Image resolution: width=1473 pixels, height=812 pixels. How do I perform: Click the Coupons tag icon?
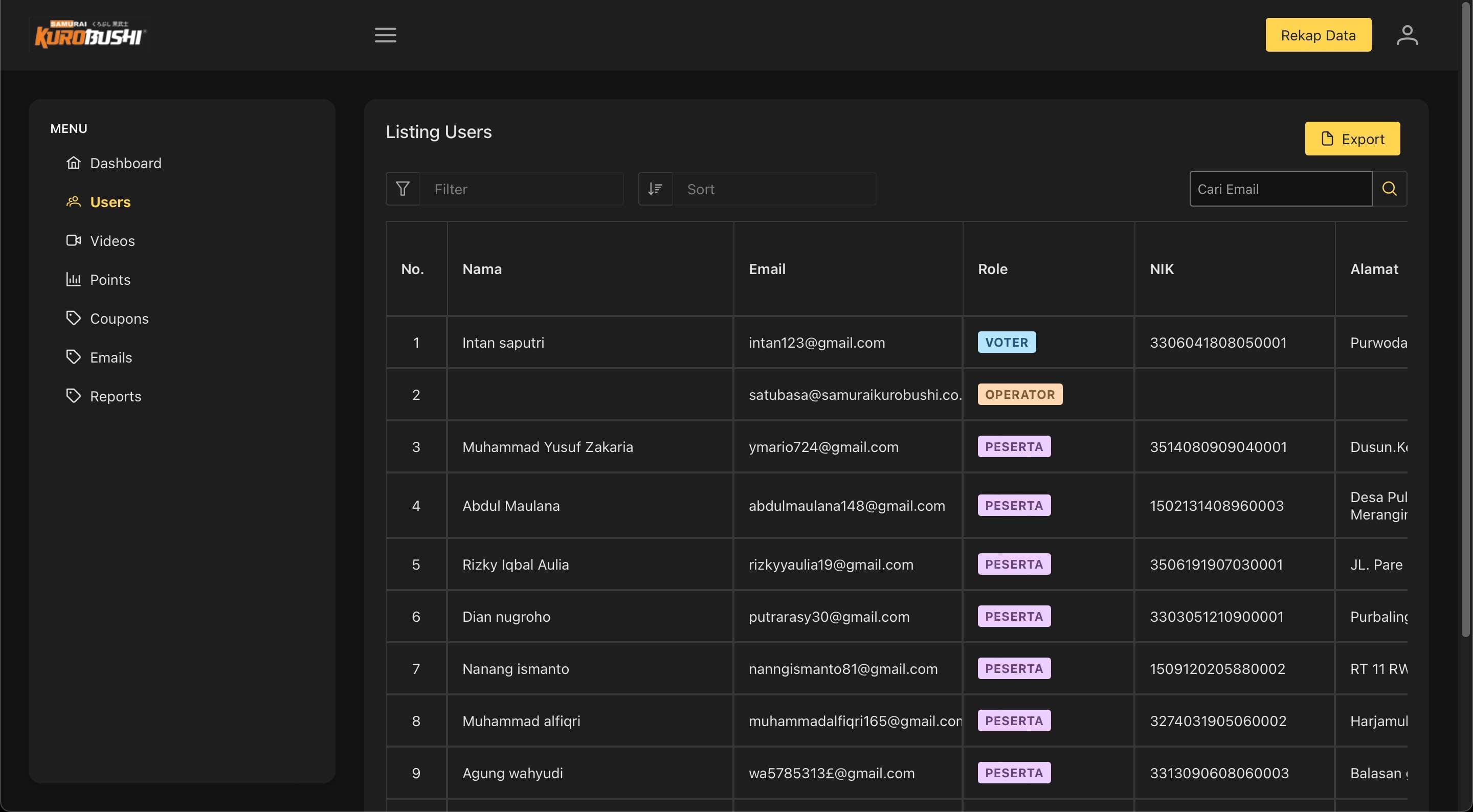73,318
